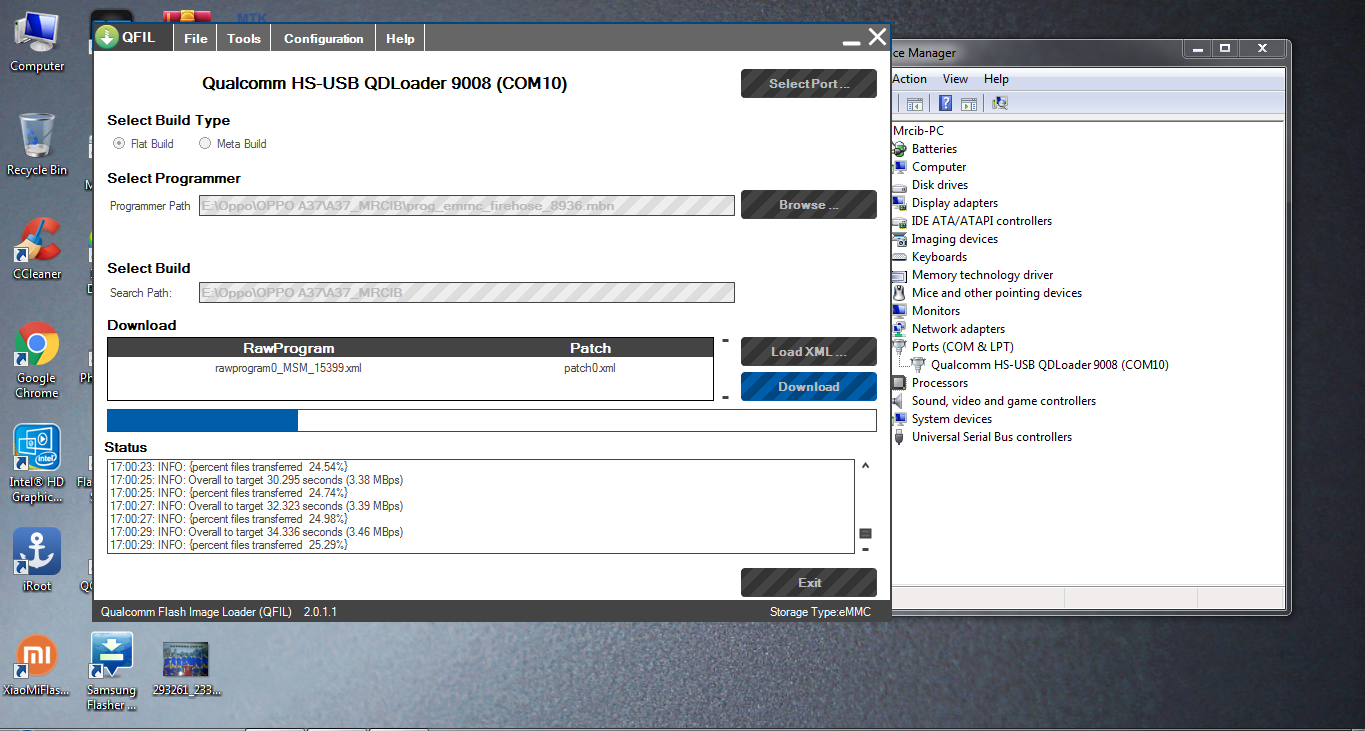
Task: Click Browse button for programmer path
Action: tap(809, 204)
